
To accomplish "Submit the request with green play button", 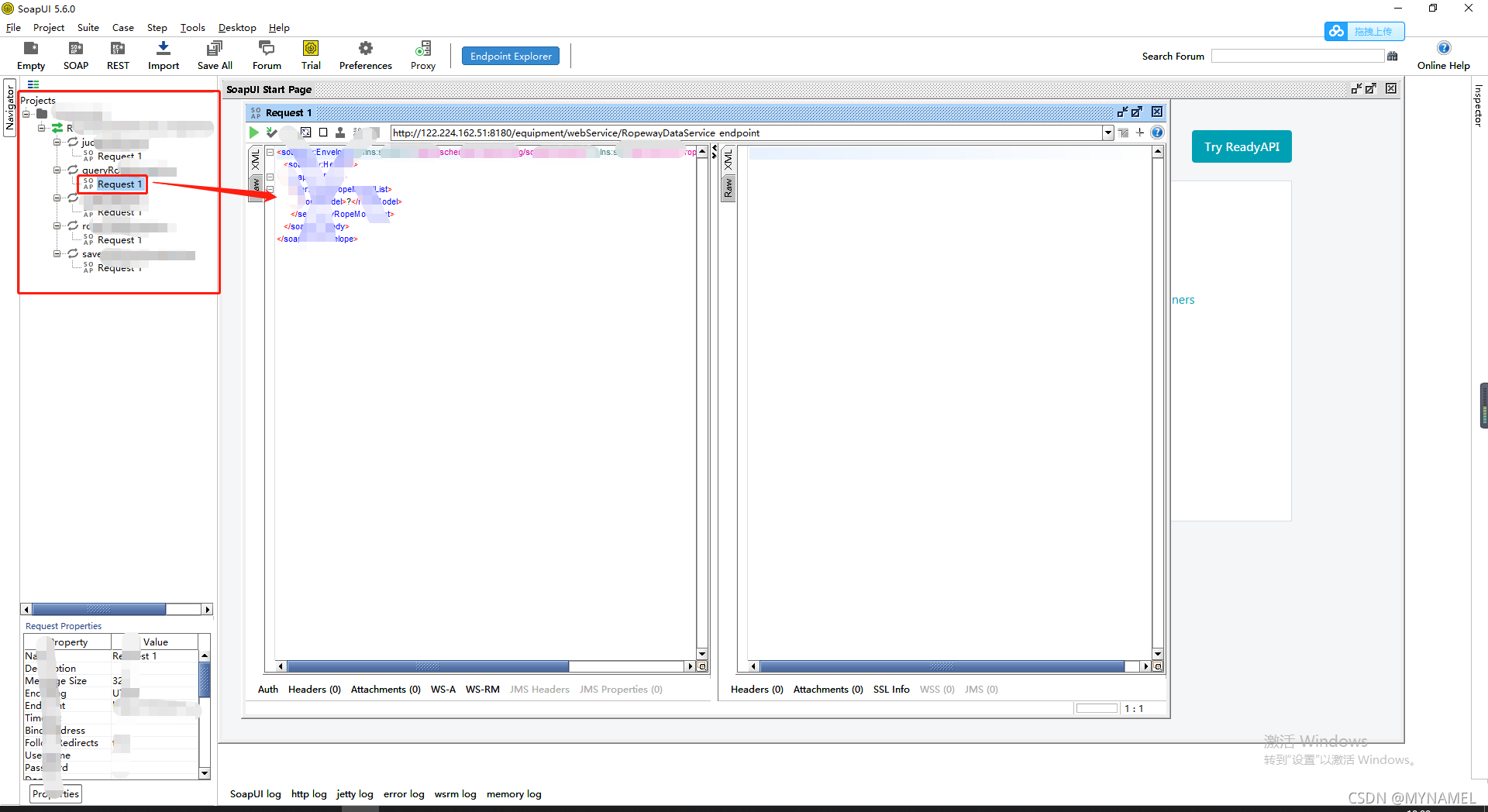I will pyautogui.click(x=253, y=132).
